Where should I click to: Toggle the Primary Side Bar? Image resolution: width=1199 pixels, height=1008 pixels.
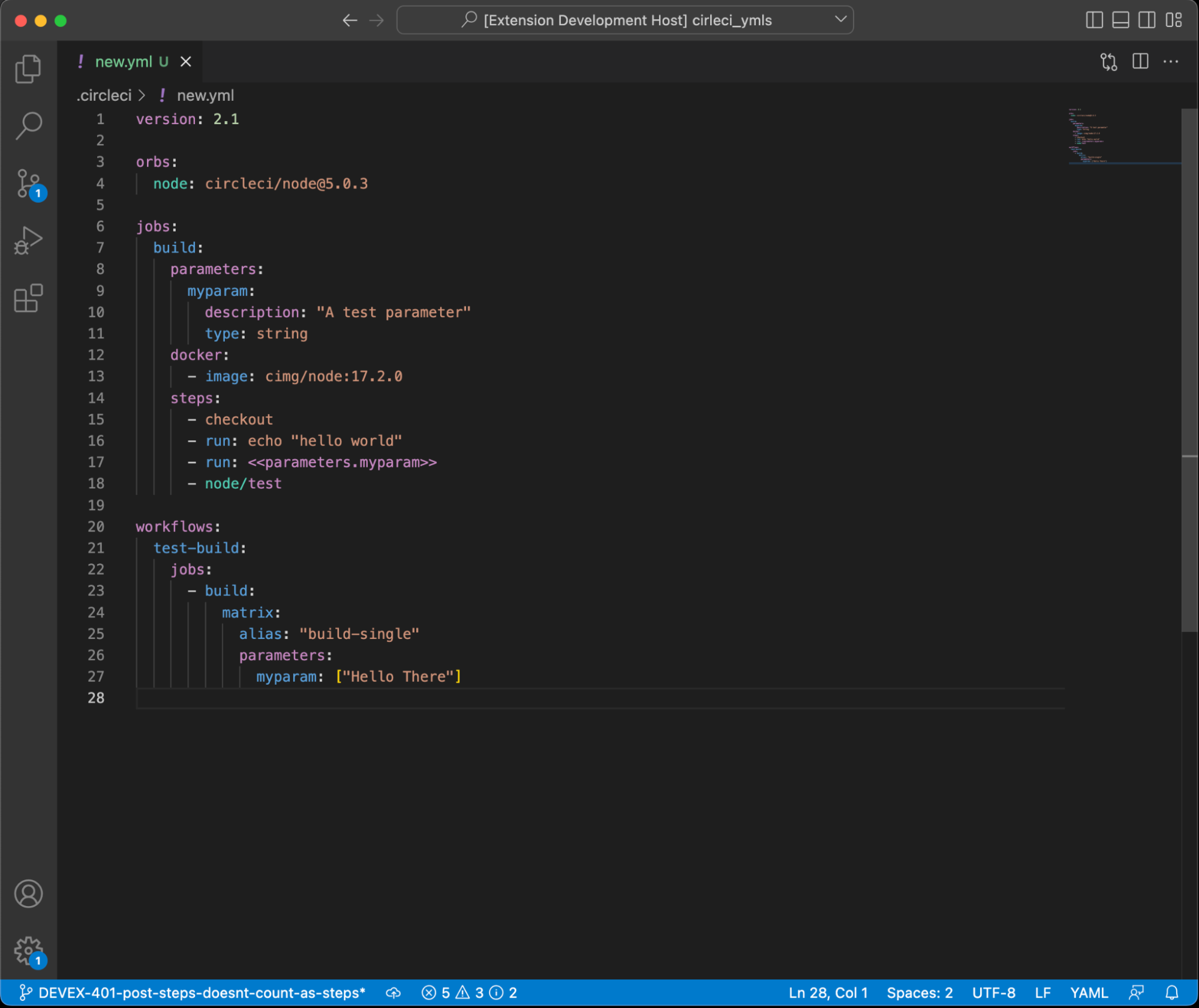click(x=1095, y=20)
